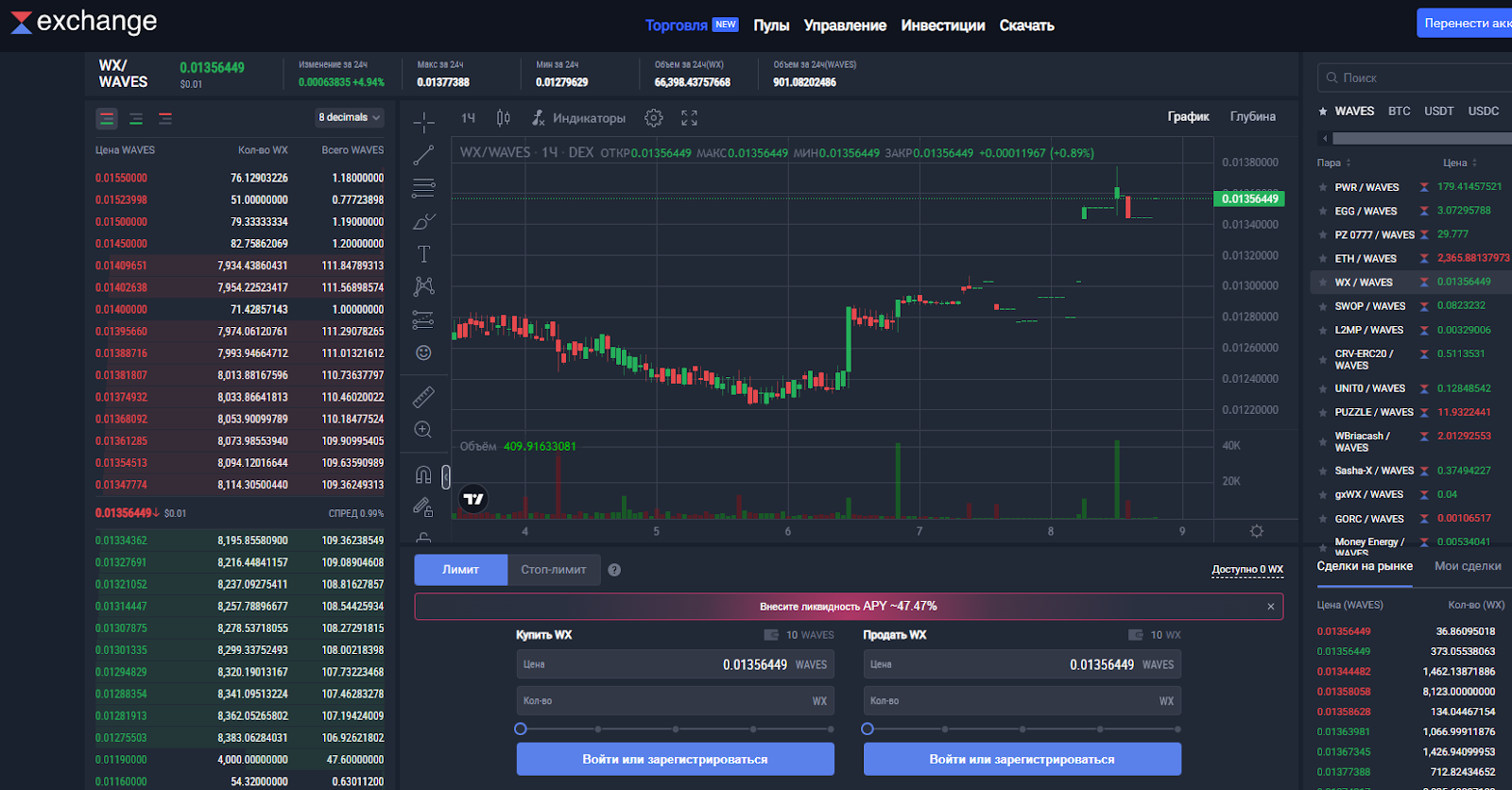Sort pair list by Цена column
Viewport: 1512px width, 790px height.
pyautogui.click(x=1460, y=163)
